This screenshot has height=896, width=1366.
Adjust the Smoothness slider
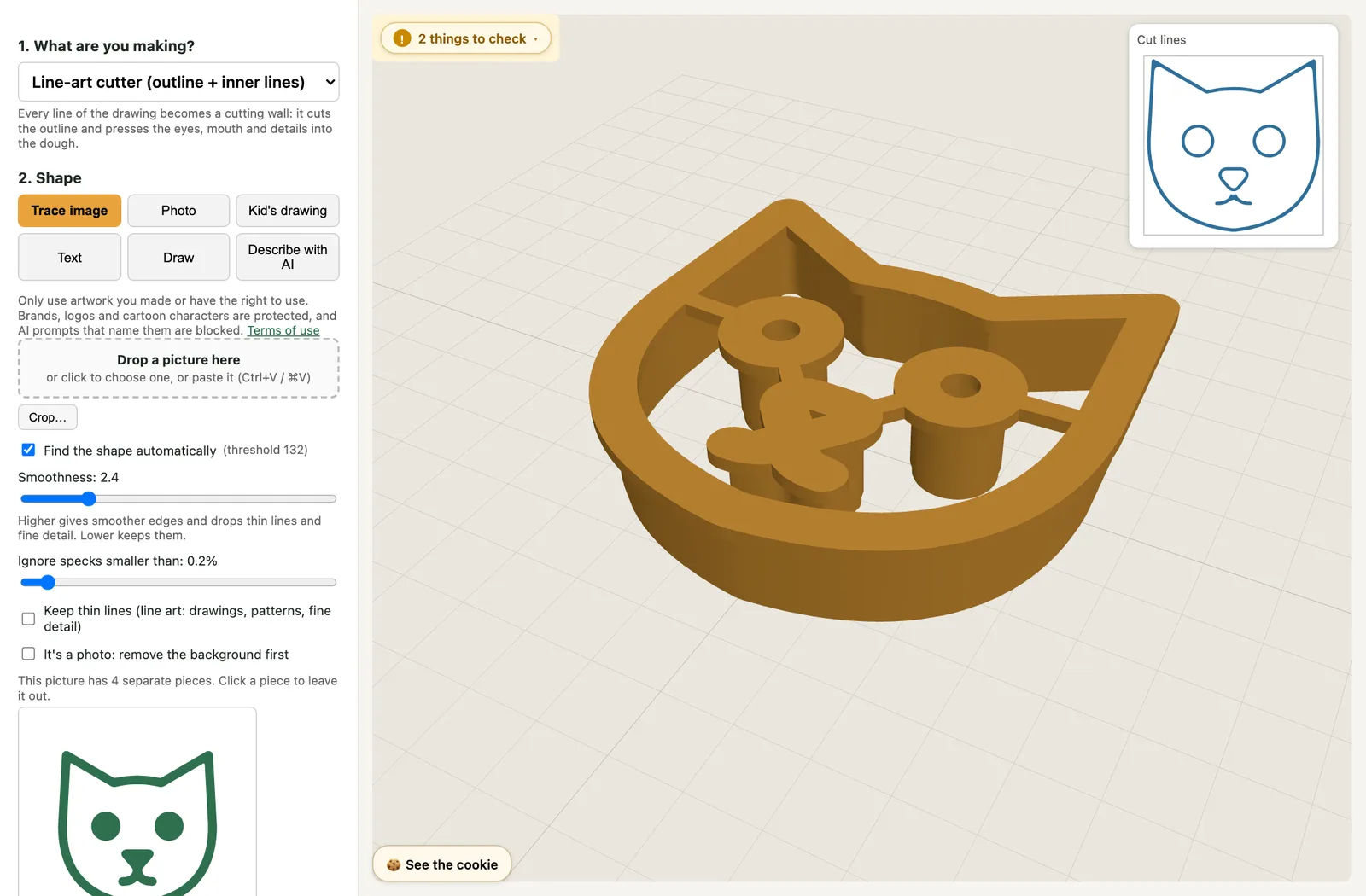tap(178, 498)
